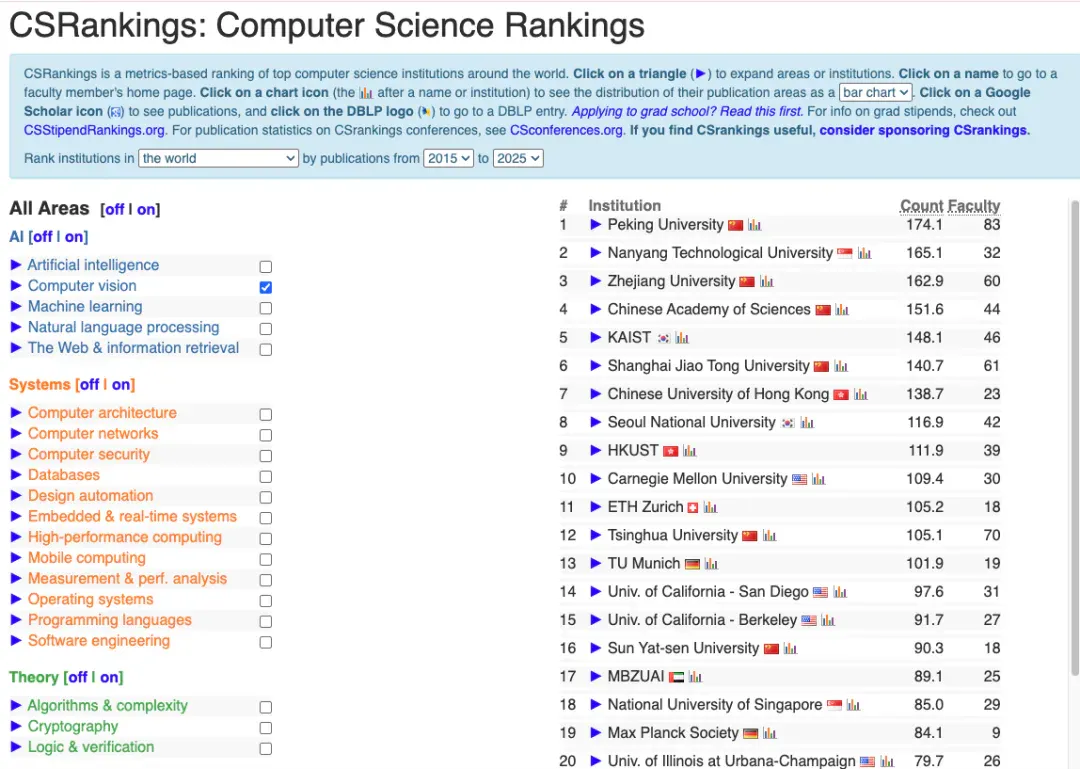
Task: Check the Cryptography checkbox
Action: (266, 728)
